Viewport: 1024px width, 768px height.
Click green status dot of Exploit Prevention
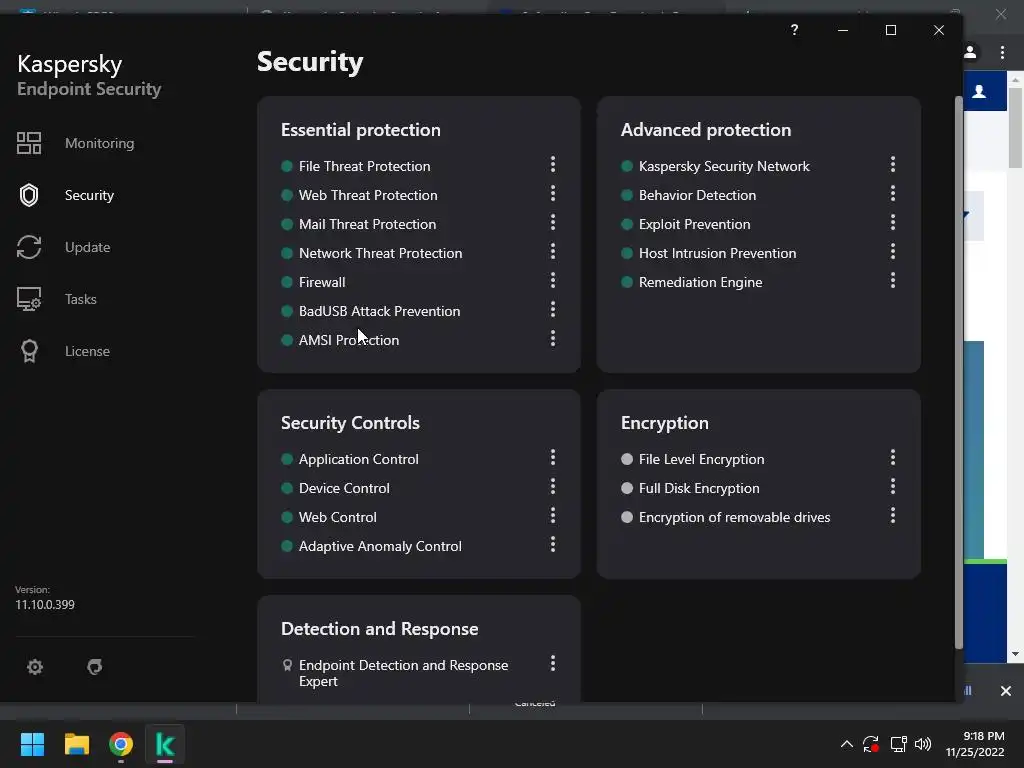tap(627, 224)
